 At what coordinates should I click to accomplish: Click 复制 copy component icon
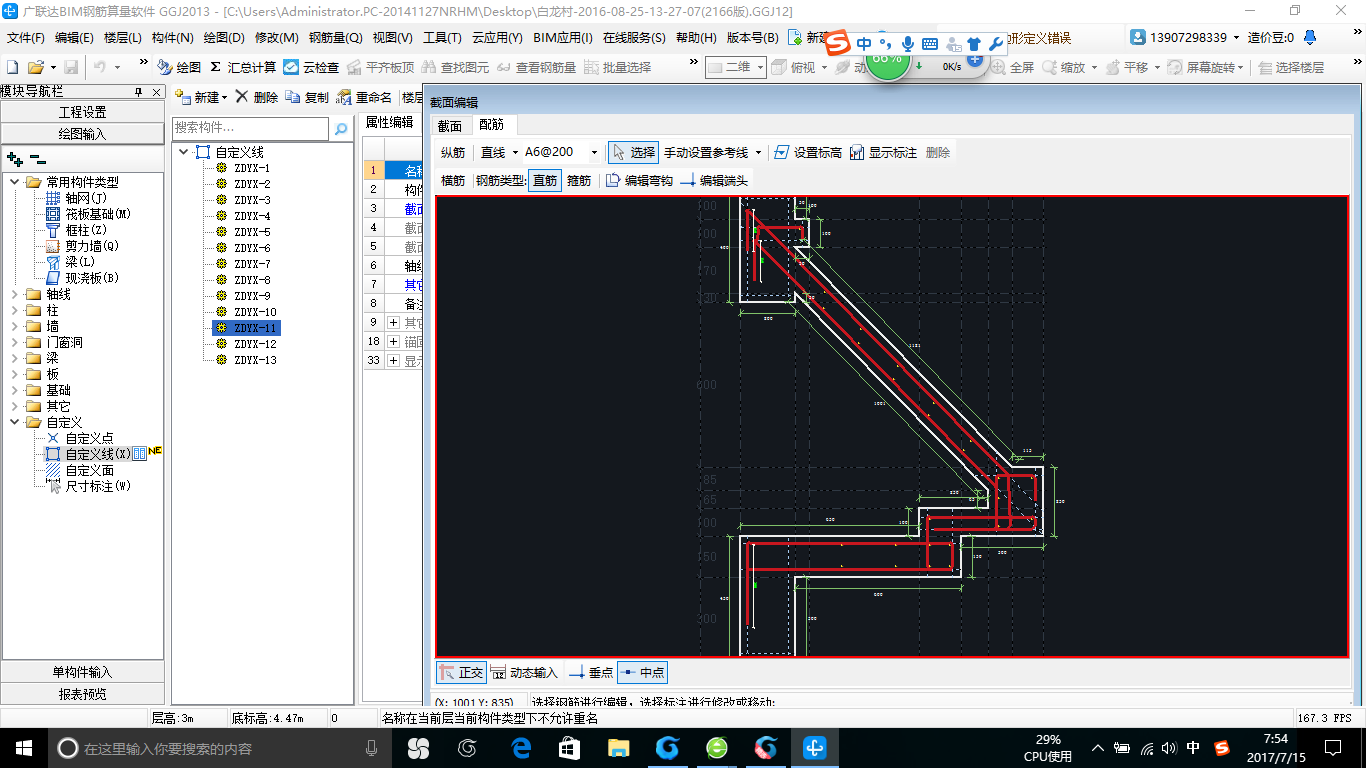(x=307, y=97)
